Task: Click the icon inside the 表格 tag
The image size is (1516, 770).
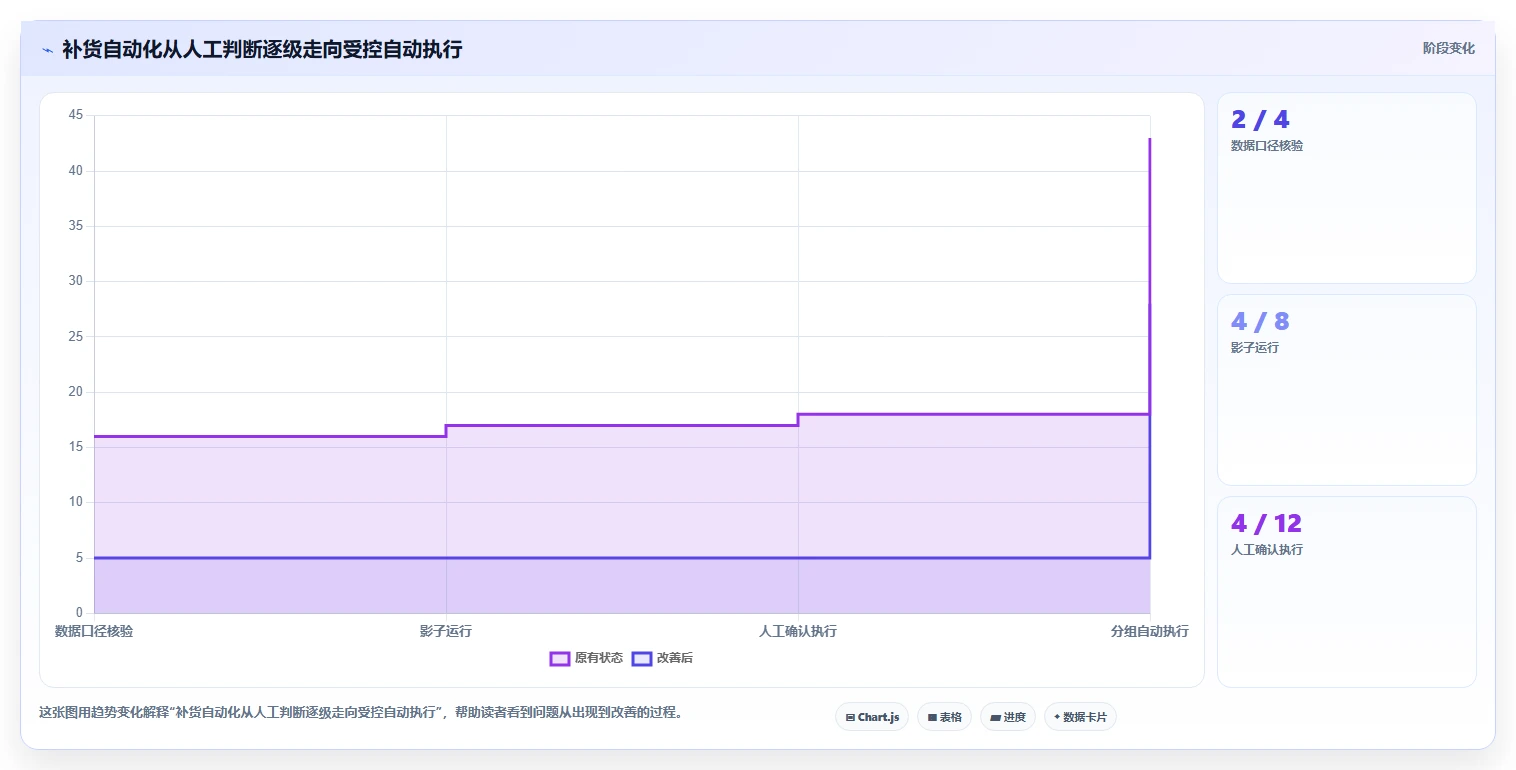Action: pos(932,717)
